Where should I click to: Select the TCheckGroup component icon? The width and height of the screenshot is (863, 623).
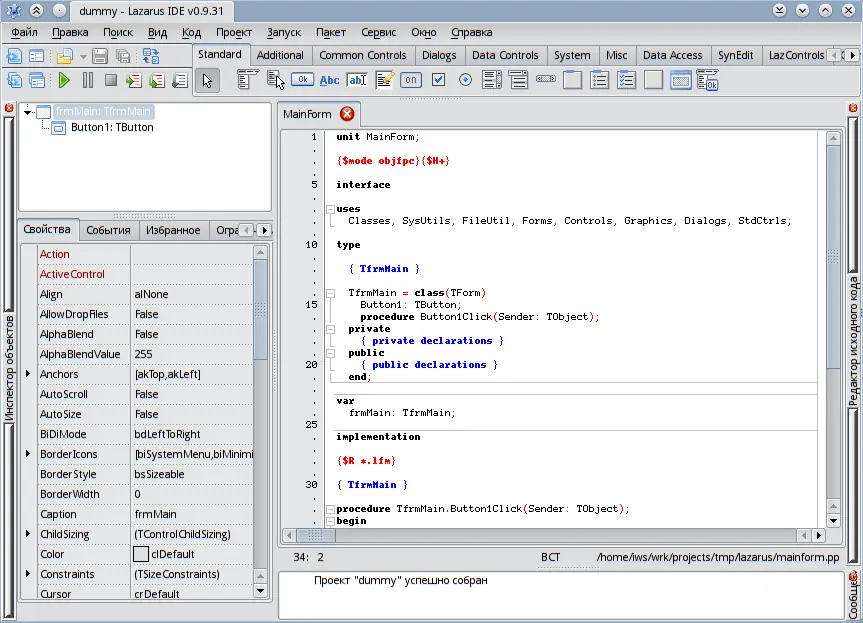click(x=626, y=80)
